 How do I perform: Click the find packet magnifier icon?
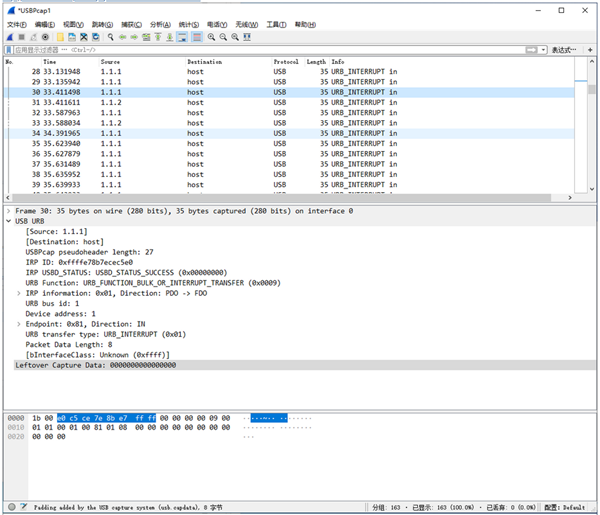(110, 37)
